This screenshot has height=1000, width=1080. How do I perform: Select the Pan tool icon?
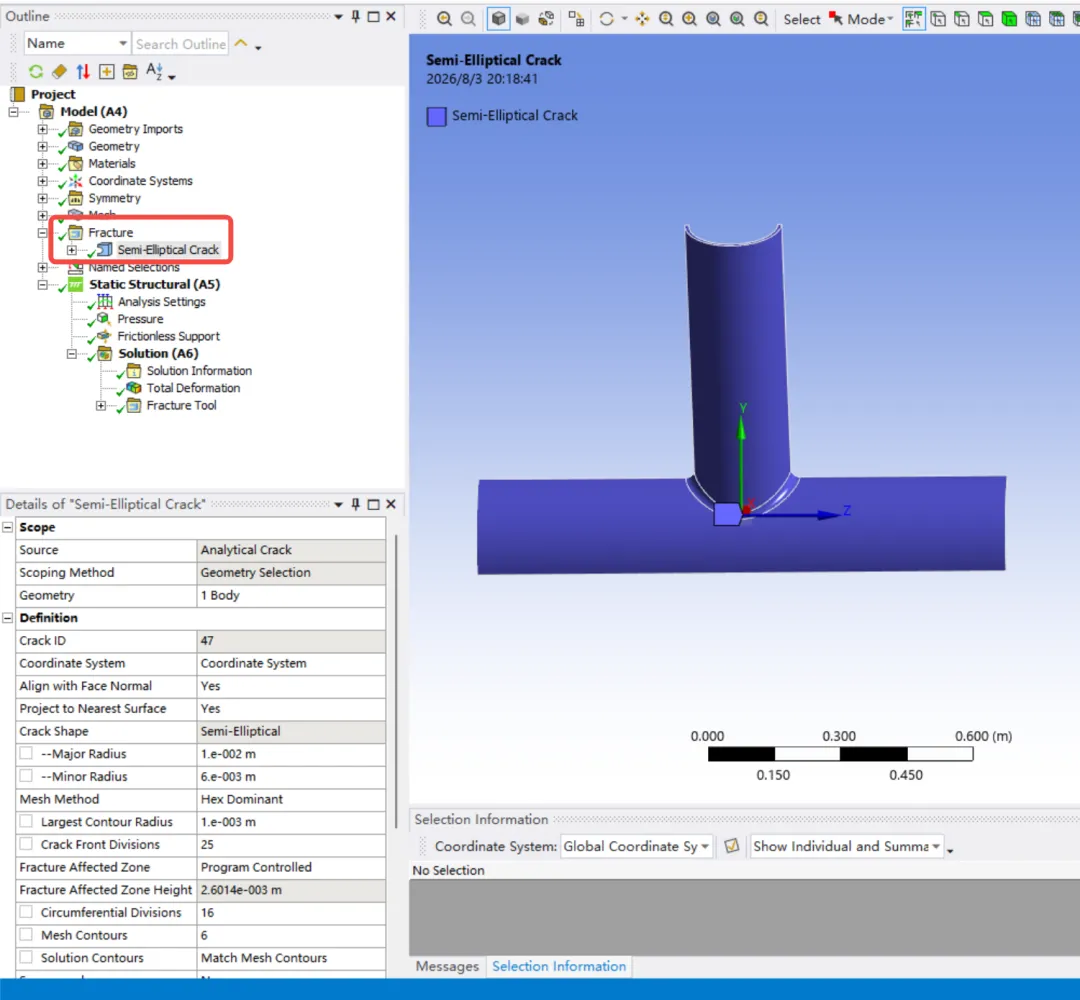[x=642, y=19]
